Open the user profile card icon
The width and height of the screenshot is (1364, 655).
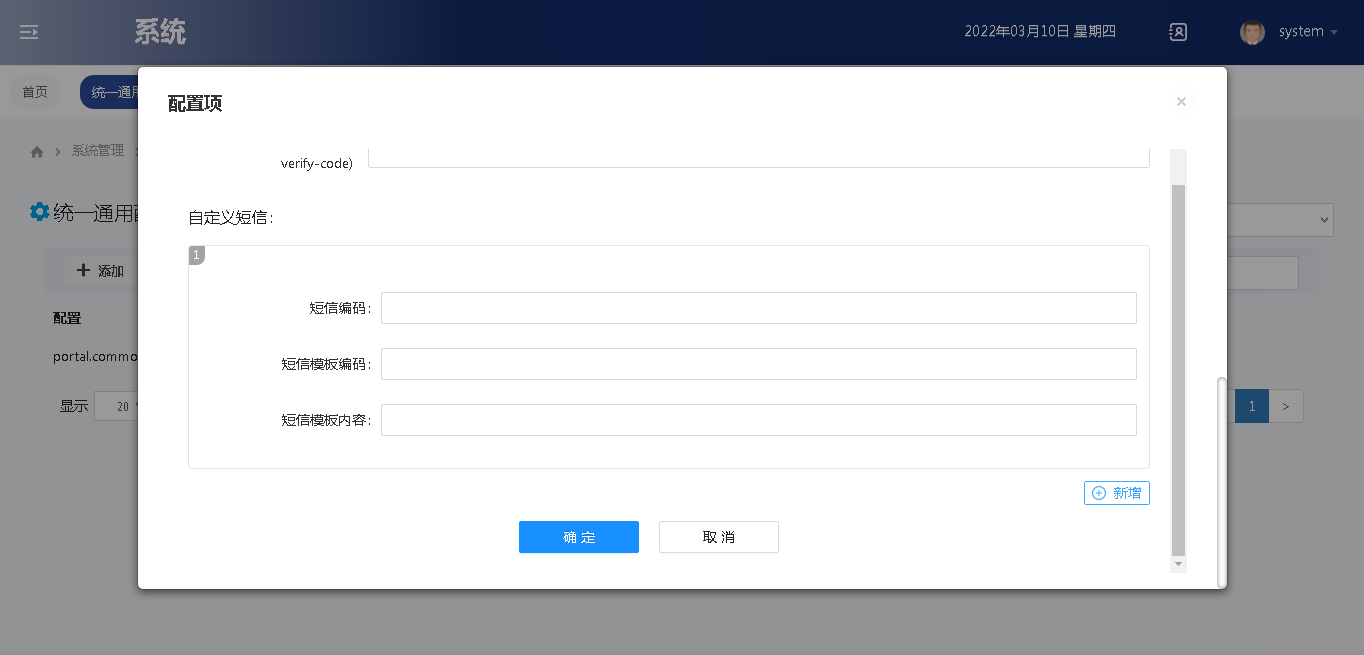1178,32
